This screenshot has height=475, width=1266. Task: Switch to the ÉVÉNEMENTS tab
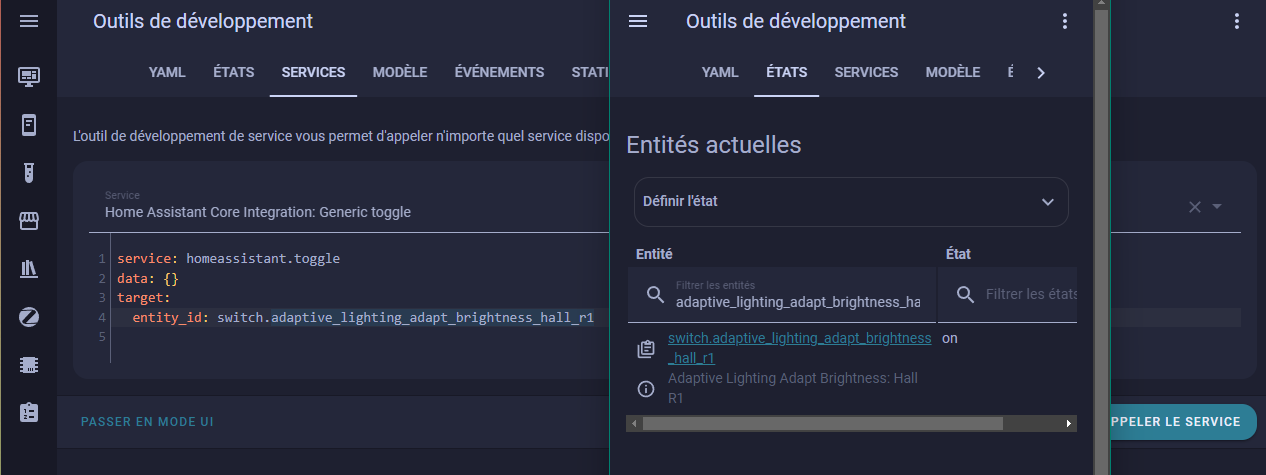pyautogui.click(x=499, y=72)
